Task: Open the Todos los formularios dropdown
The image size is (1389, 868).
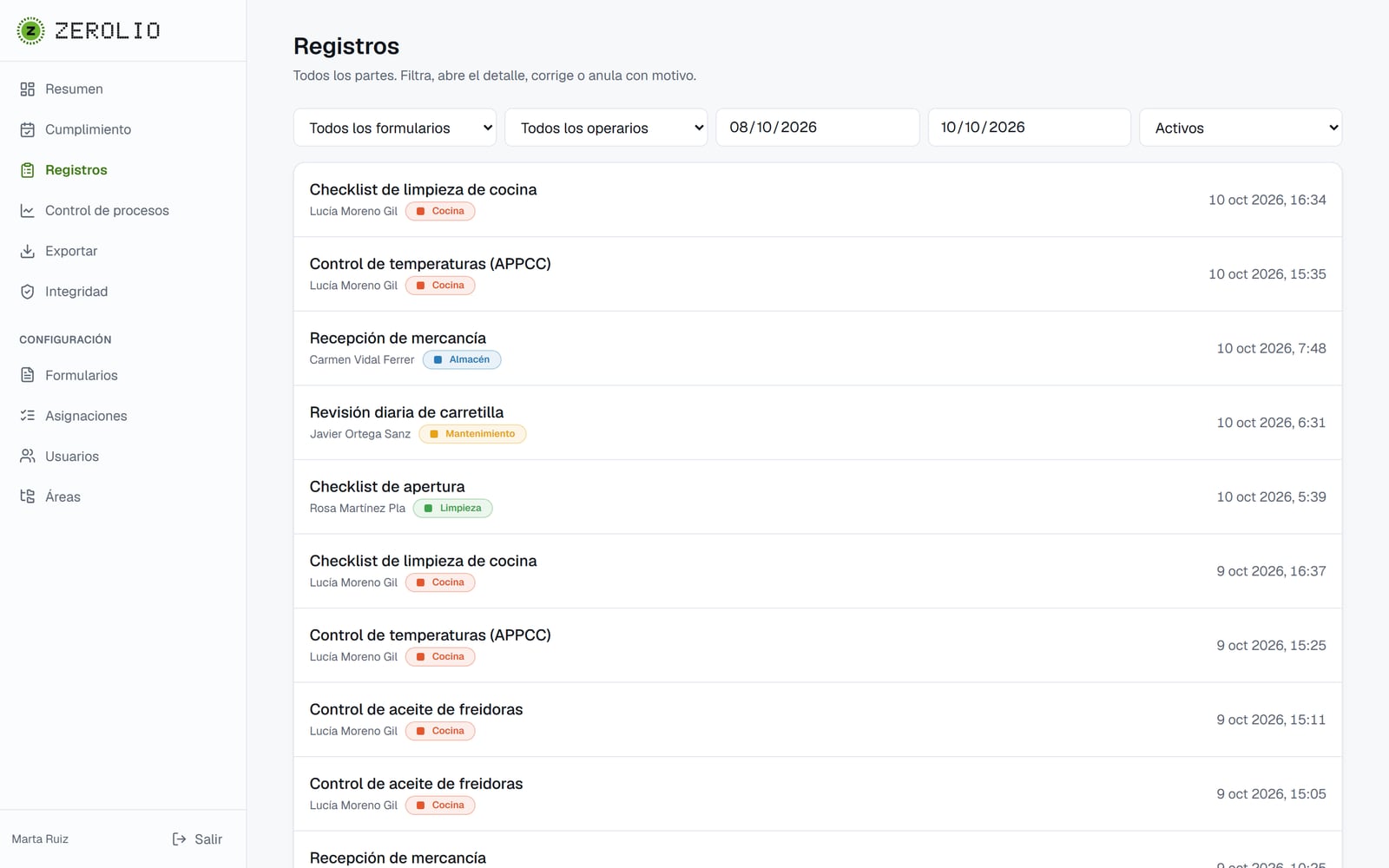Action: pyautogui.click(x=395, y=128)
